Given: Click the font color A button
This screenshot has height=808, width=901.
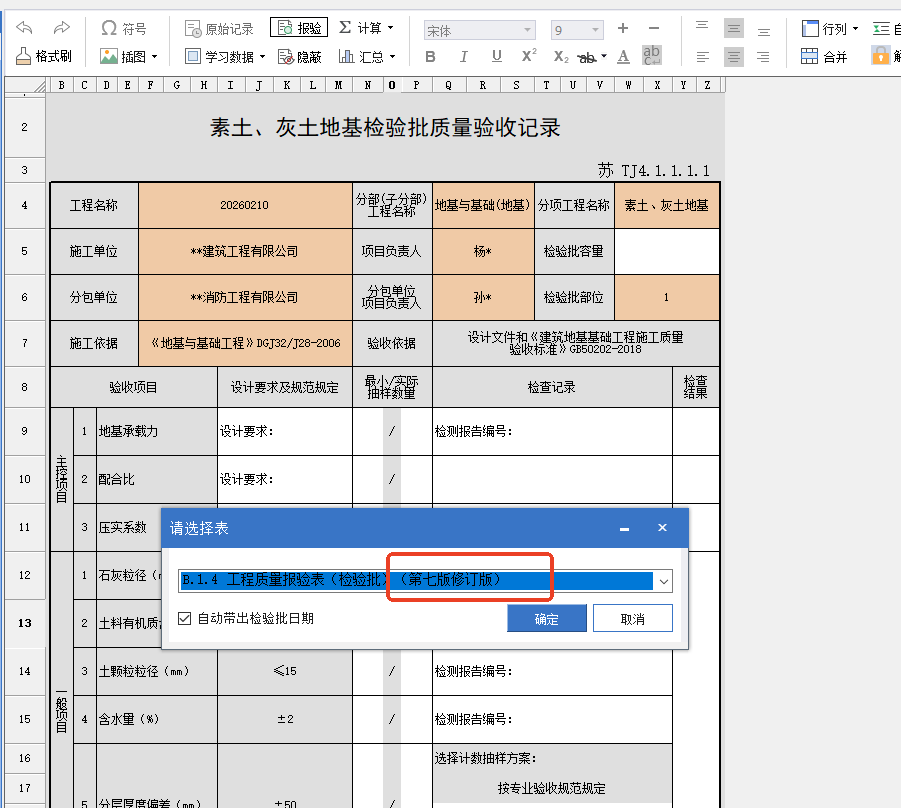Looking at the screenshot, I should coord(624,57).
